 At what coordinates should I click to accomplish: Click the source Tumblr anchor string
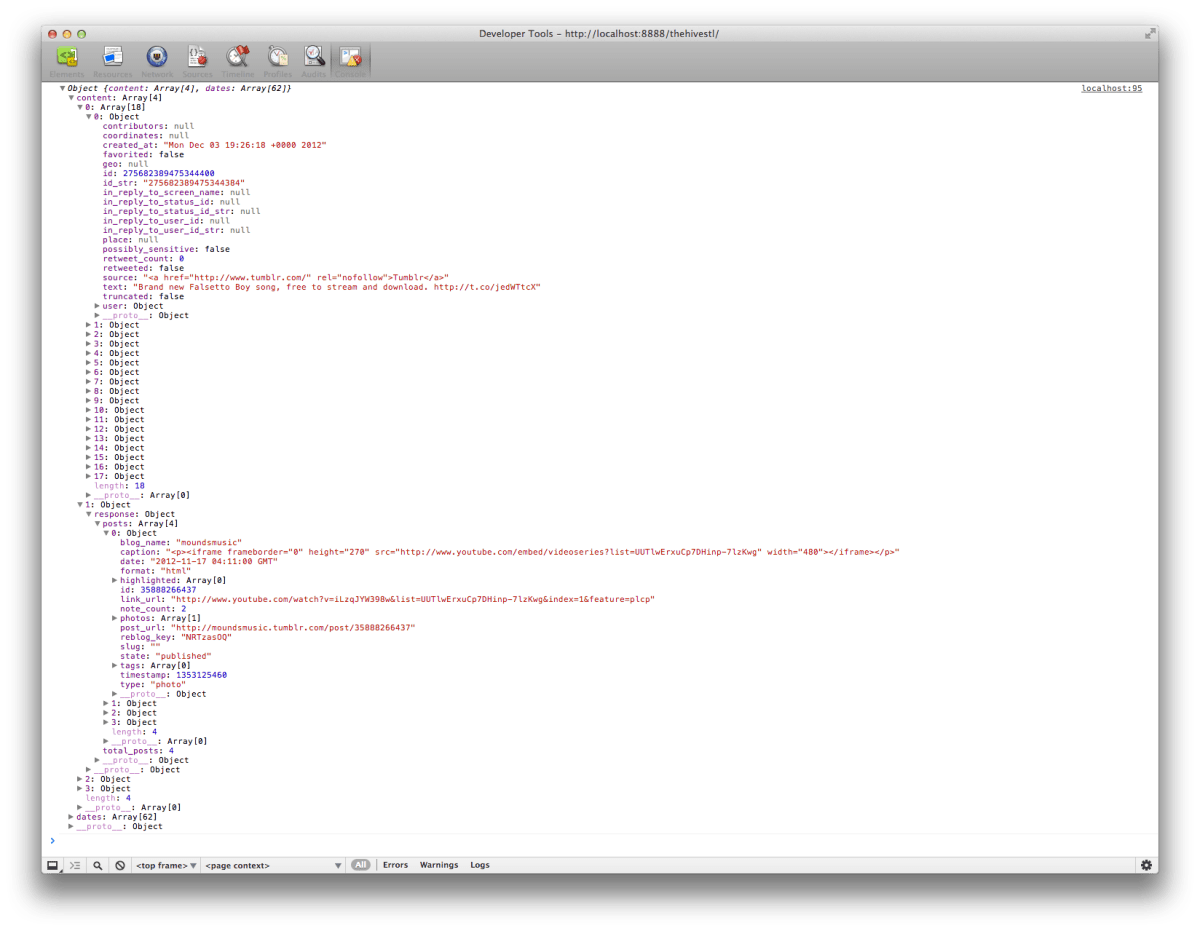296,278
